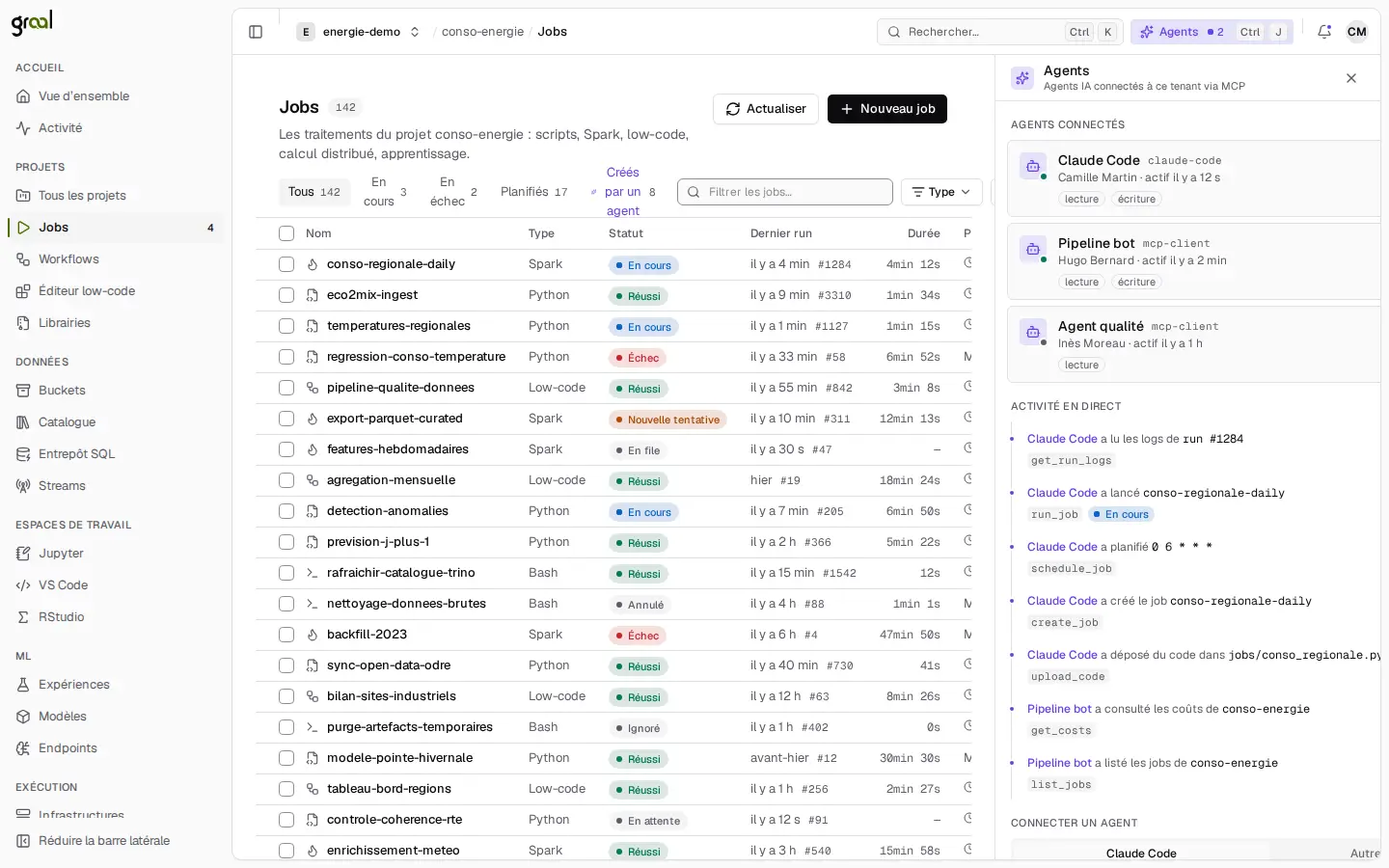This screenshot has height=868, width=1389.
Task: Select the En cours 3 tab
Action: [385, 192]
